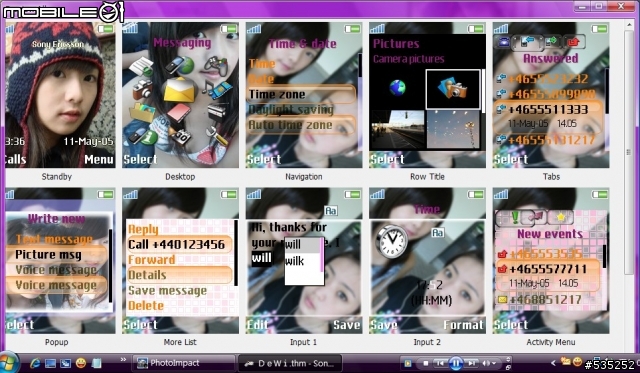Click 'Details' in the More List preview

(x=180, y=275)
